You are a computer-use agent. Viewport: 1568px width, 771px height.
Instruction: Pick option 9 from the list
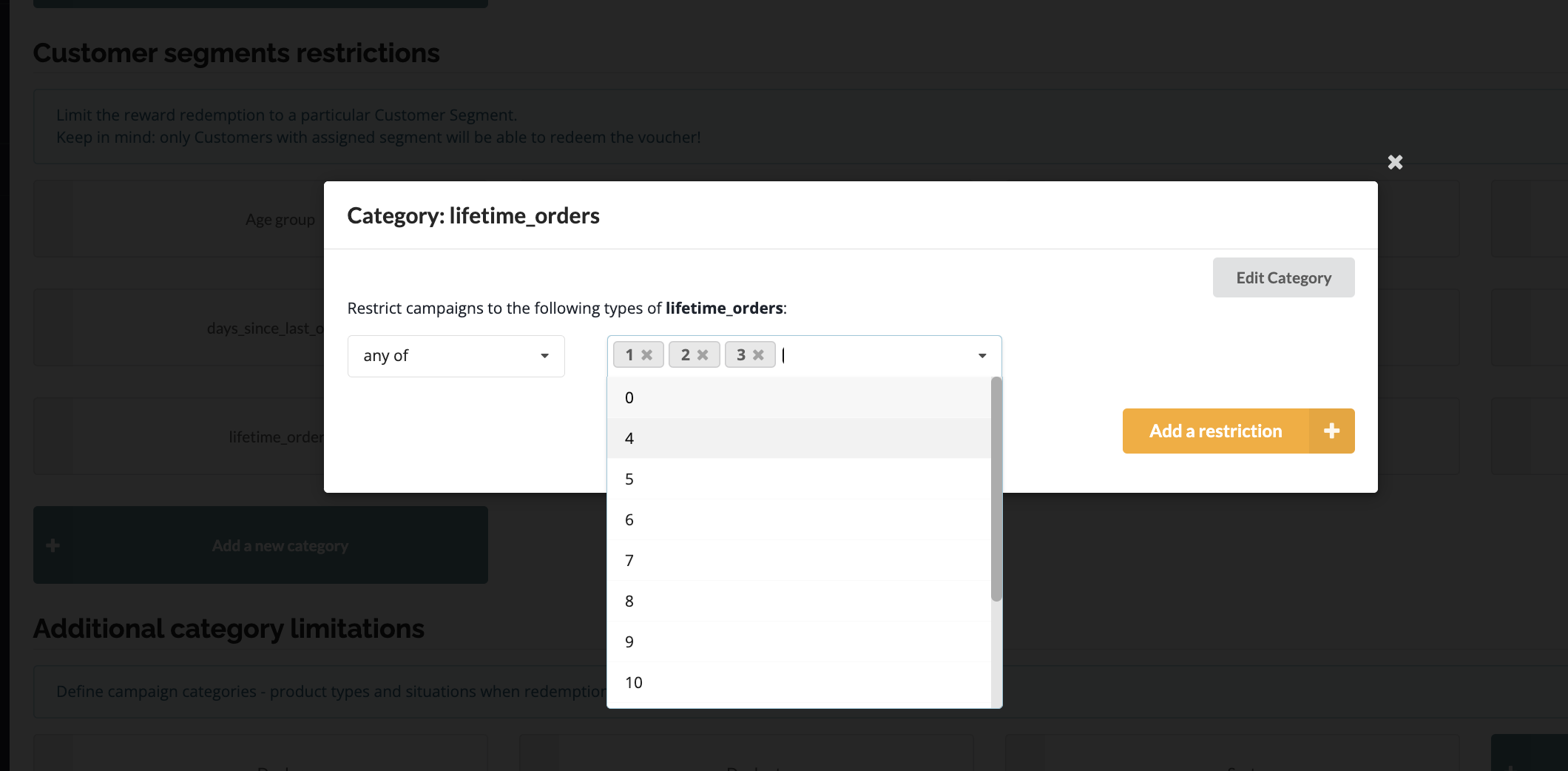[799, 642]
